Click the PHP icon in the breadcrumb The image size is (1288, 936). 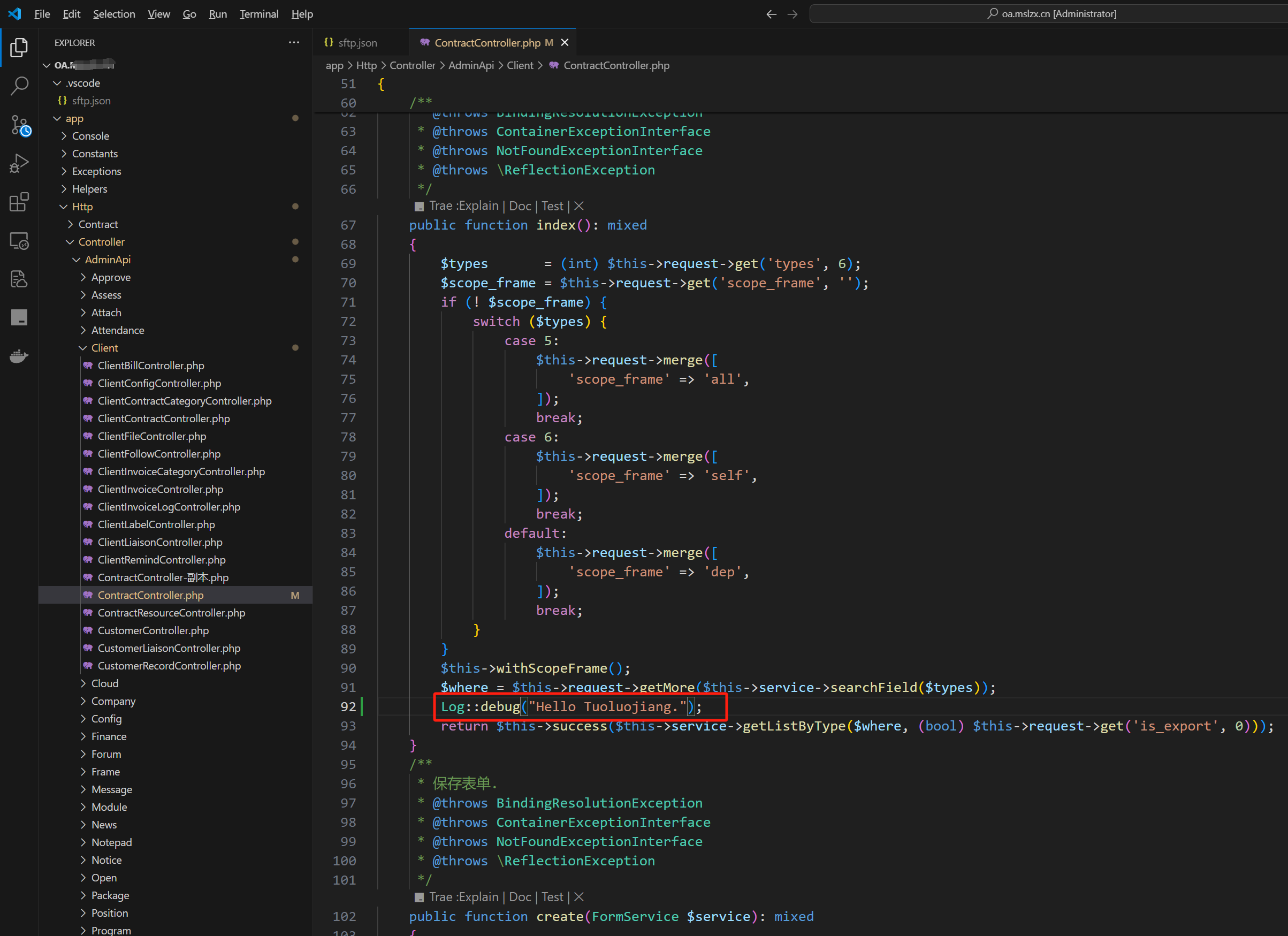[554, 65]
